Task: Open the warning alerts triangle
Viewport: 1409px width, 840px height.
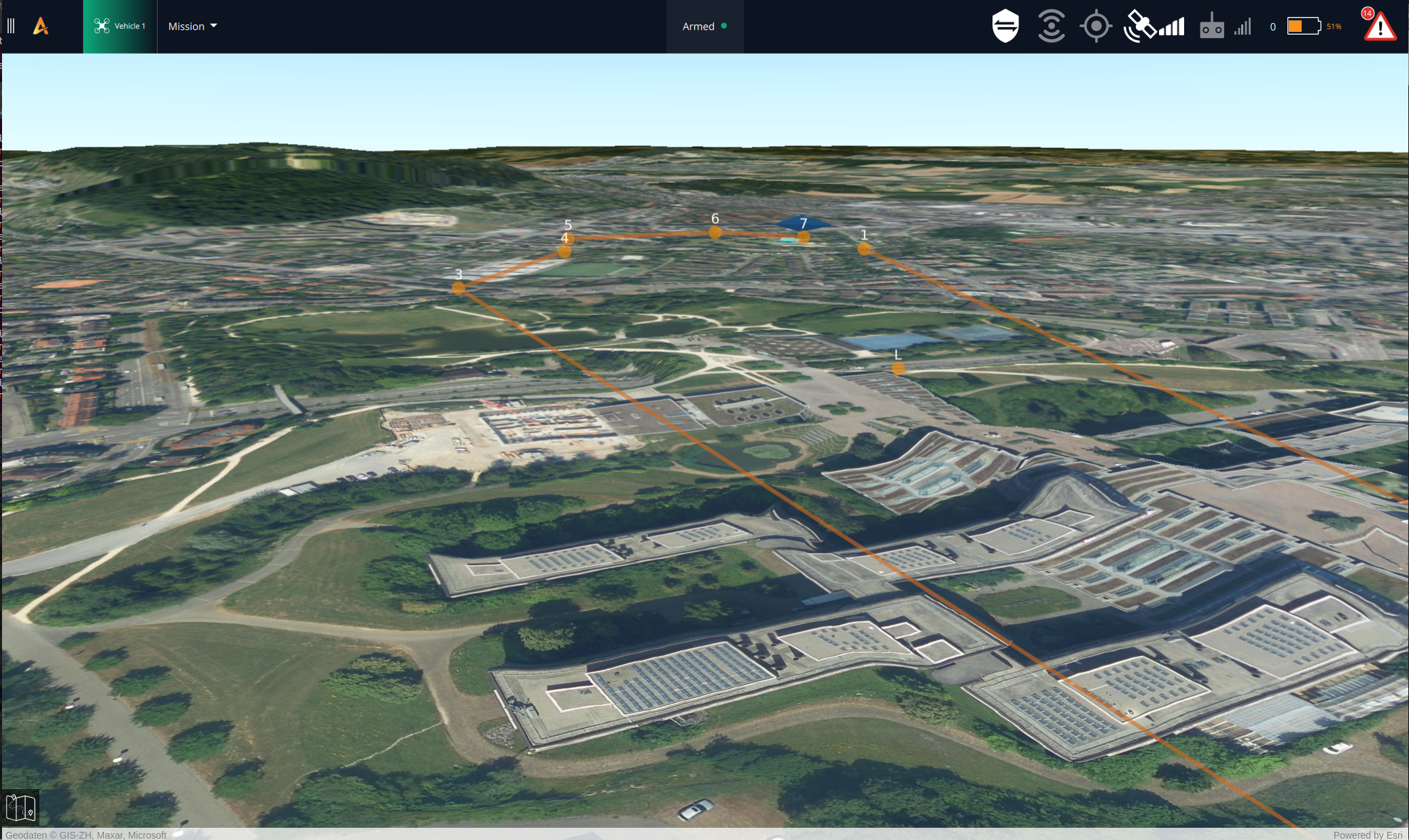Action: 1379,27
